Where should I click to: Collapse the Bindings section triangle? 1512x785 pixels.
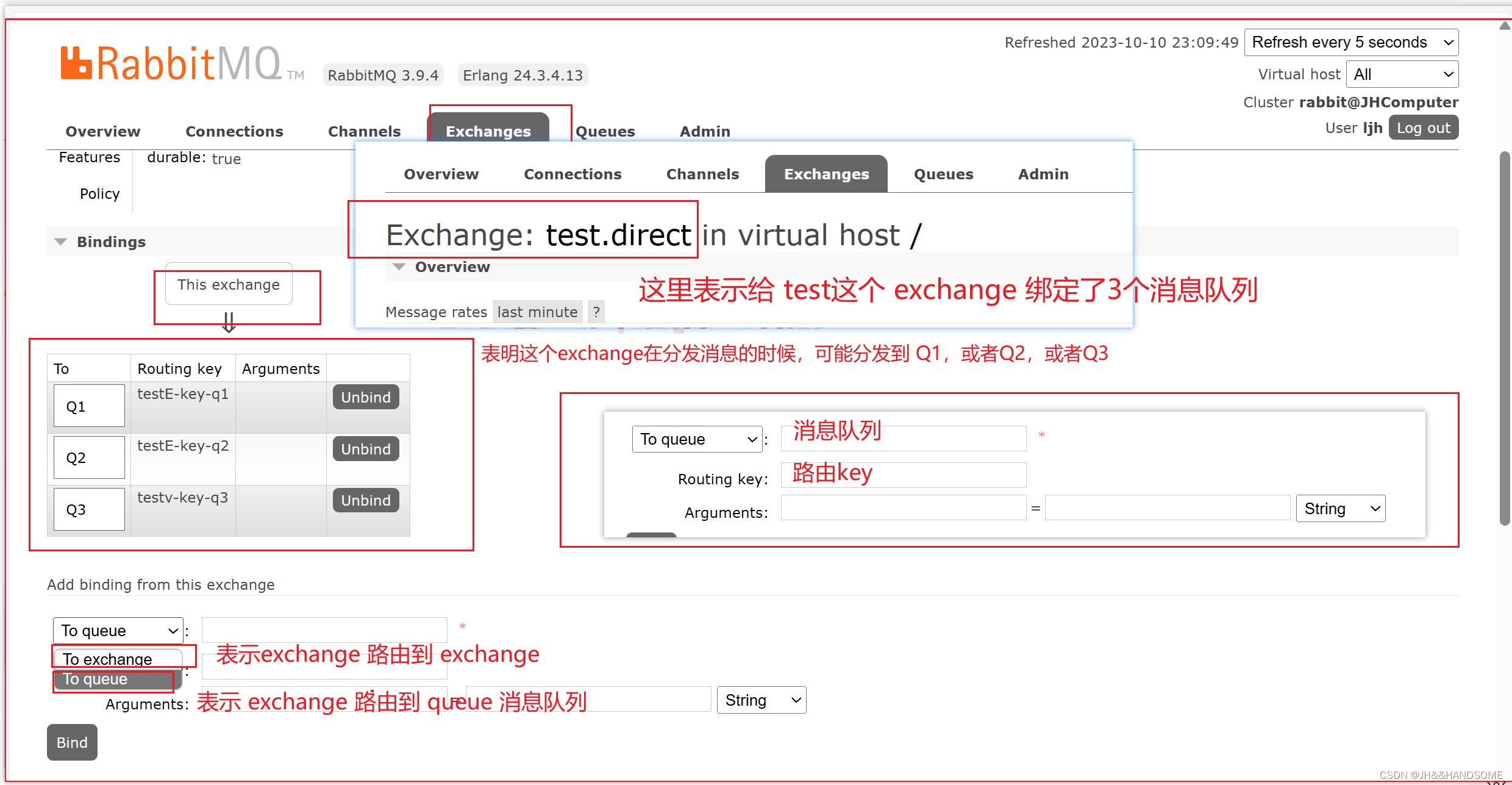point(60,242)
